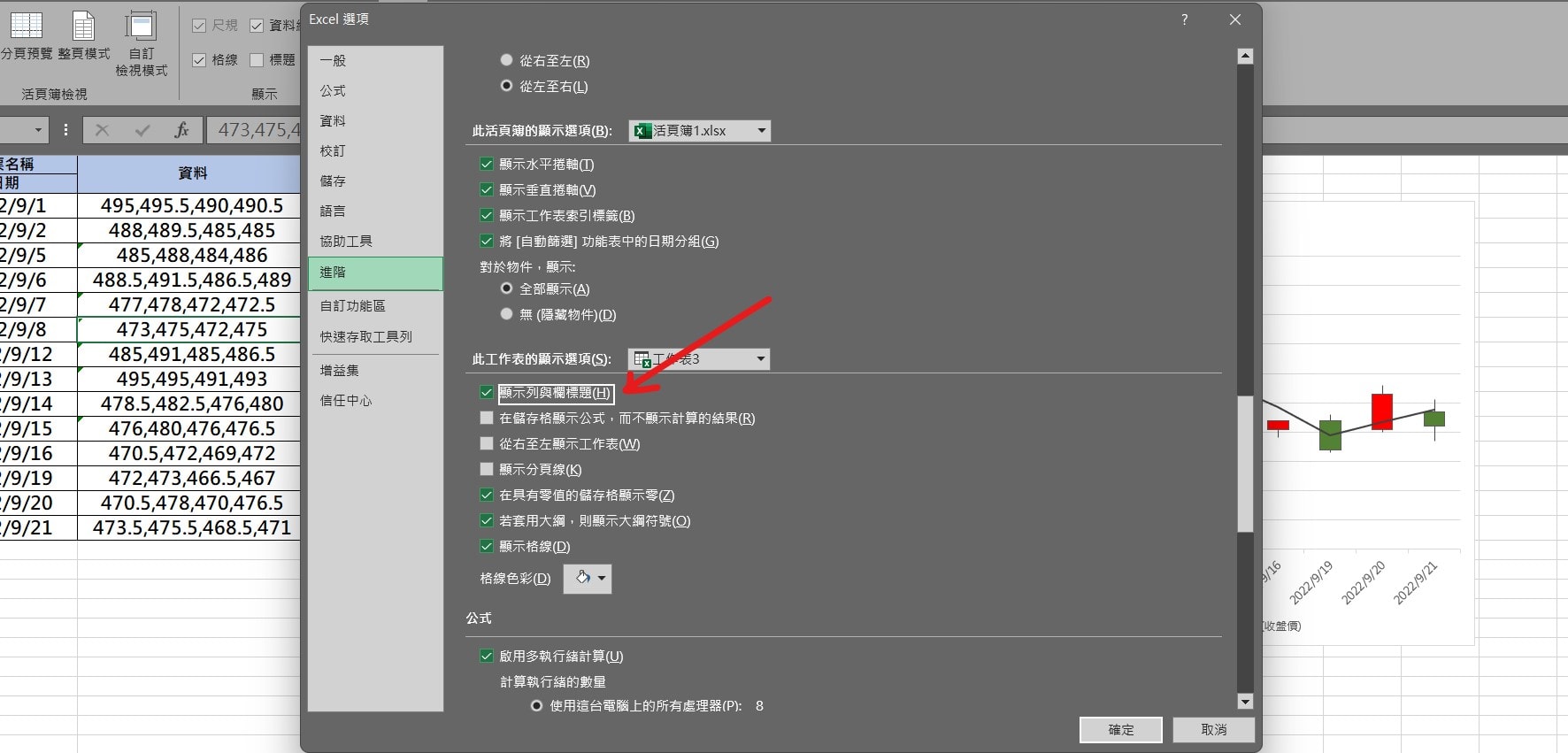Select 從左至右 radio button
The width and height of the screenshot is (1568, 753).
[506, 86]
